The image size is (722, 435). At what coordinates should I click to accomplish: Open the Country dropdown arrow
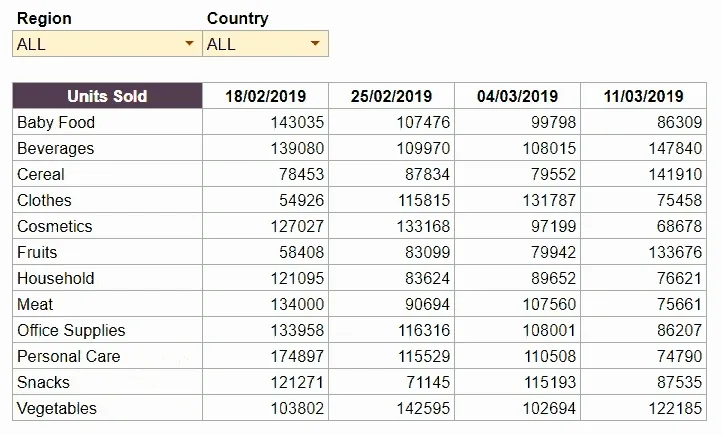click(316, 44)
